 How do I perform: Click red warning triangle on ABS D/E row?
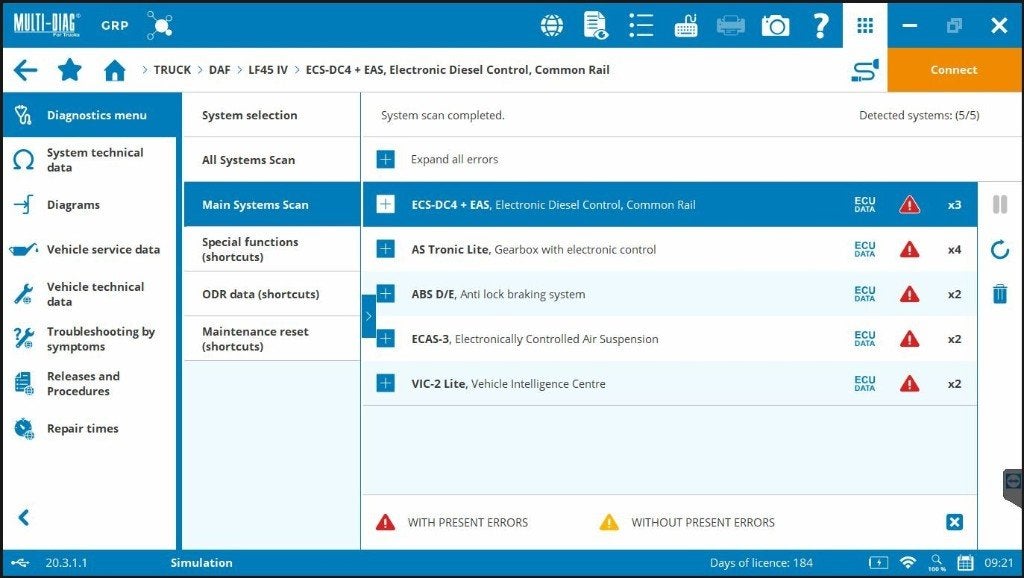click(909, 295)
